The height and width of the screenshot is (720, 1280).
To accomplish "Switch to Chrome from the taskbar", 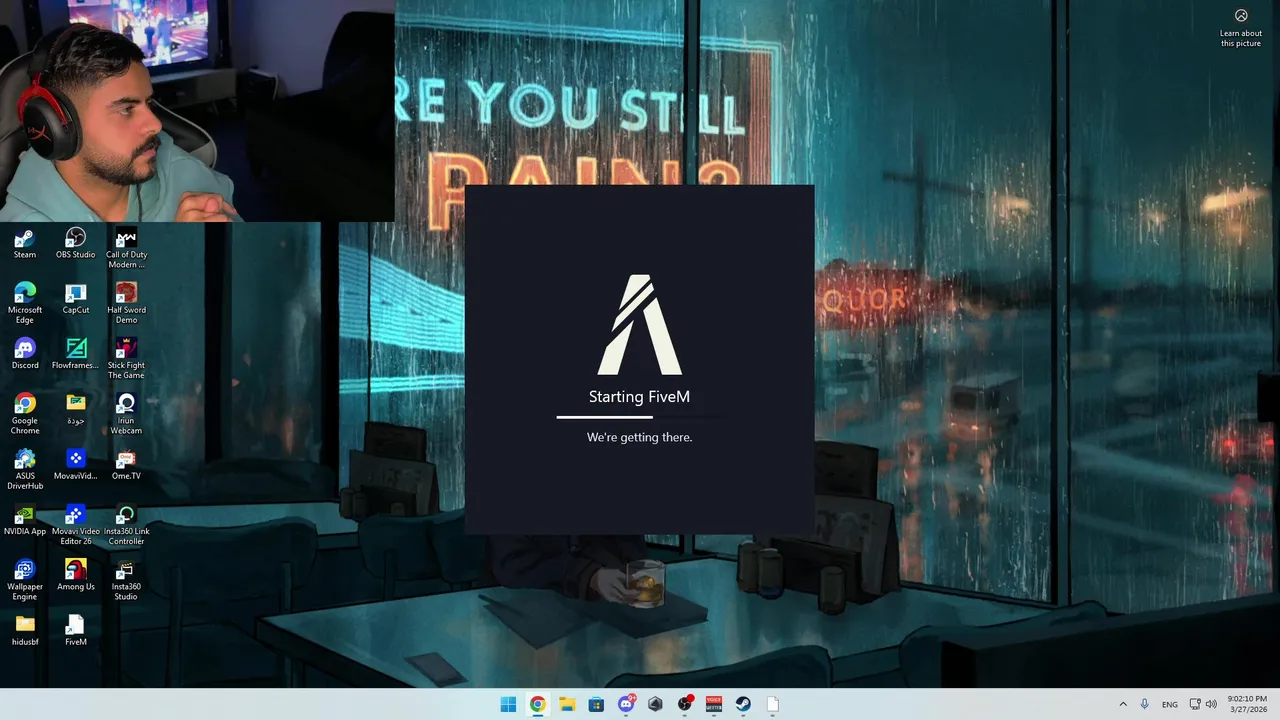I will tap(538, 704).
